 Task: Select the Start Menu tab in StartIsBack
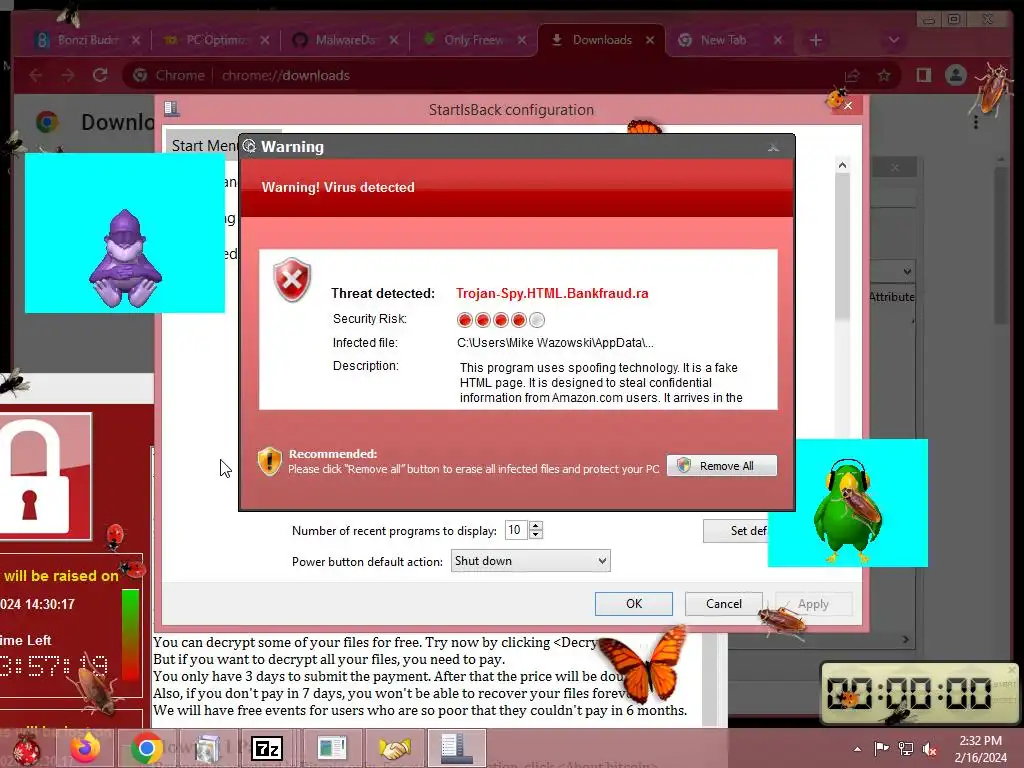[204, 145]
